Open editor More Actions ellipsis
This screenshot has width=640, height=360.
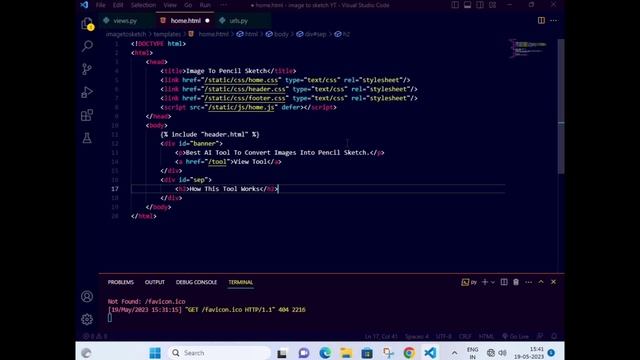coord(553,20)
